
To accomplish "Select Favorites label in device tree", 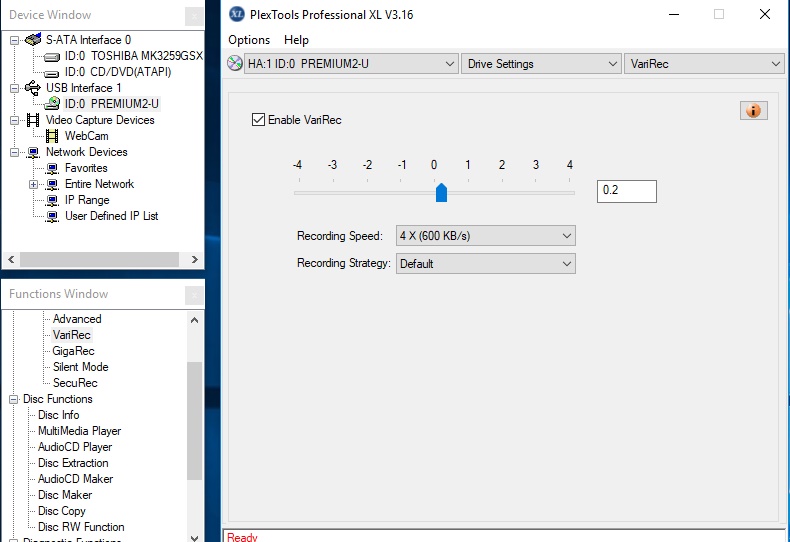I will pos(86,168).
